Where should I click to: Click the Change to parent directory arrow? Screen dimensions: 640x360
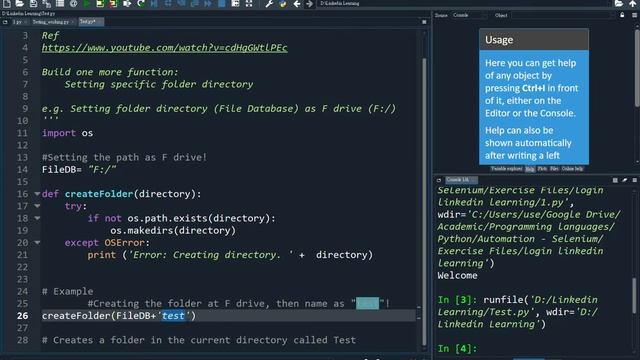(633, 3)
